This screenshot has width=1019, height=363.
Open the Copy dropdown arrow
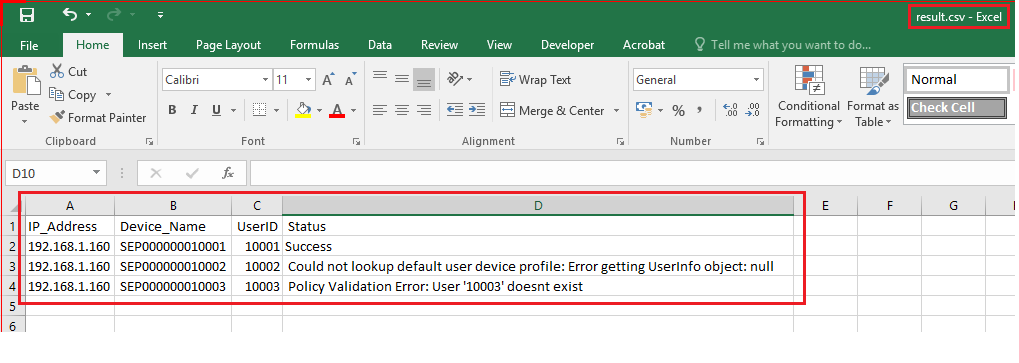pos(108,95)
